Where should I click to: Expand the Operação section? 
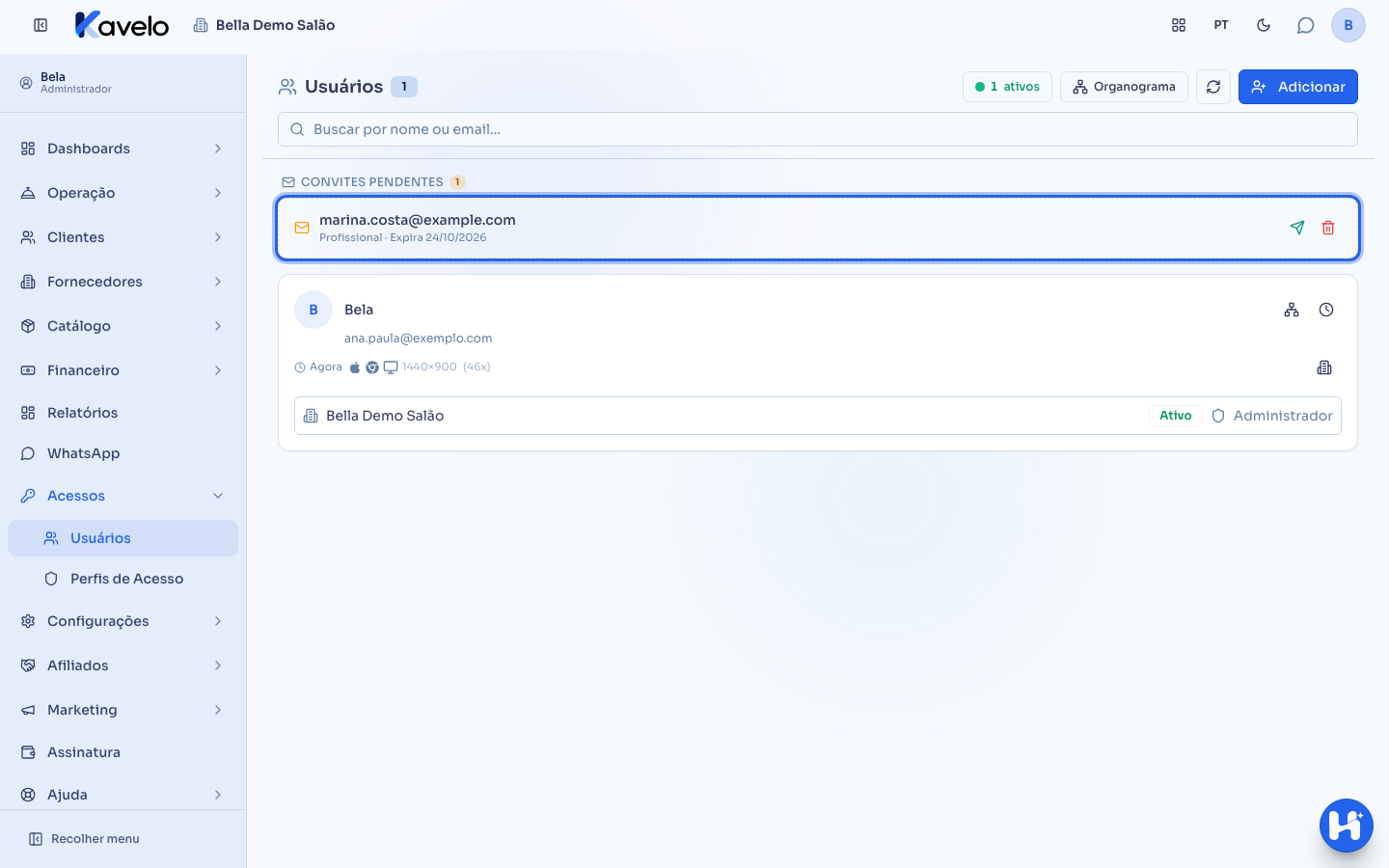[x=123, y=193]
